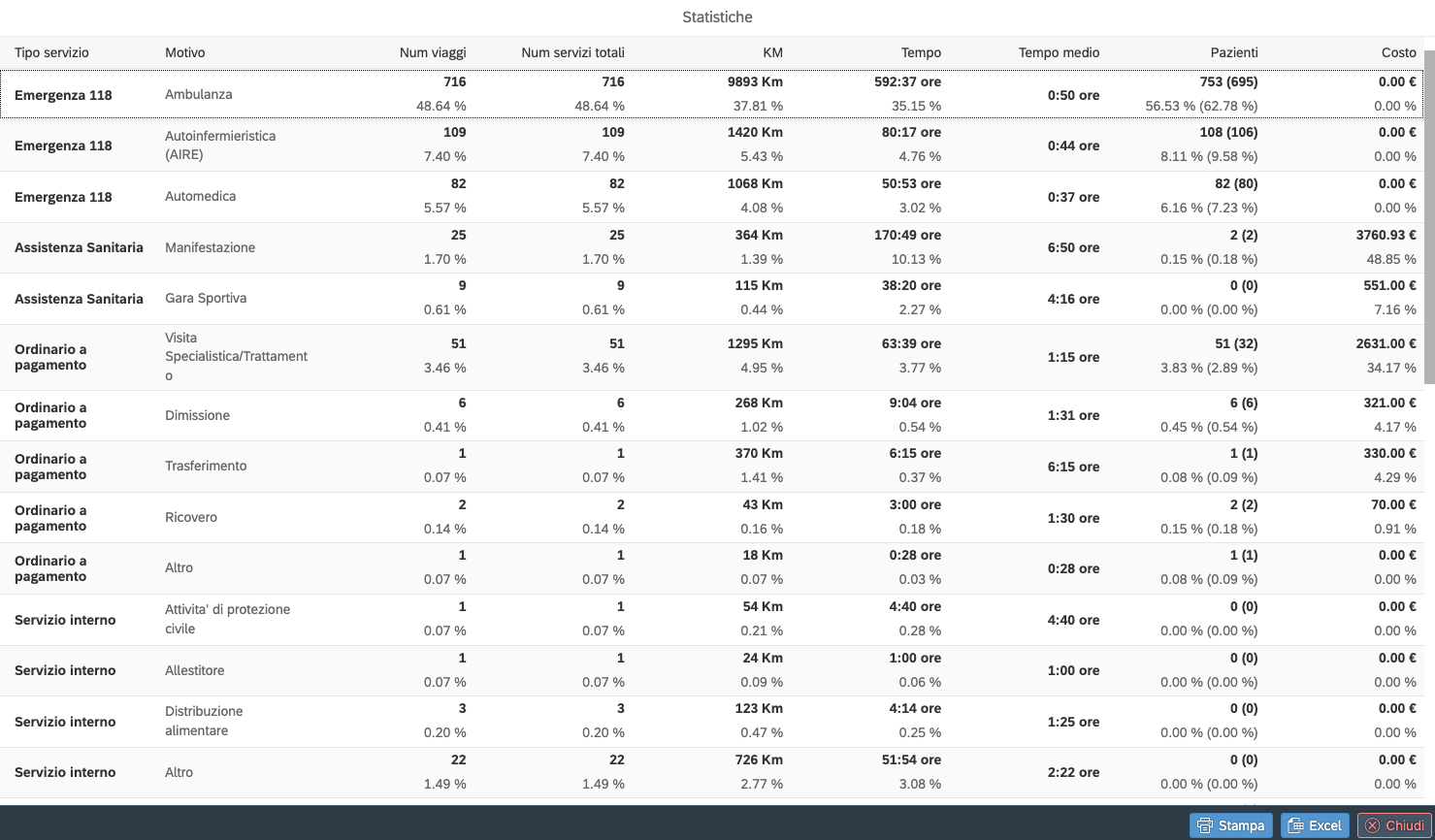
Task: Click the Motivo column header
Action: pyautogui.click(x=184, y=52)
